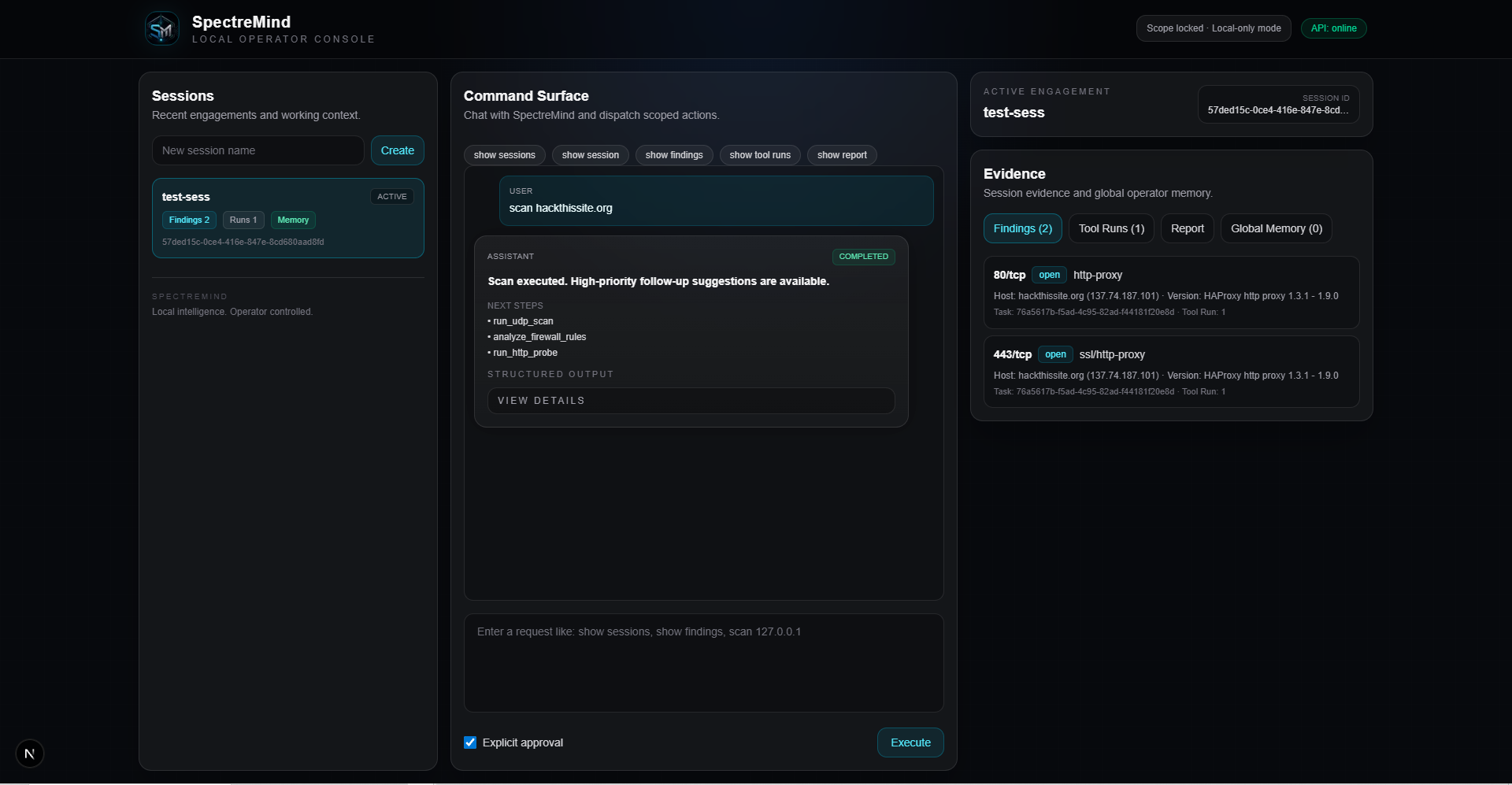
Task: Click the ACTIVE badge on test-sess session
Action: 391,196
